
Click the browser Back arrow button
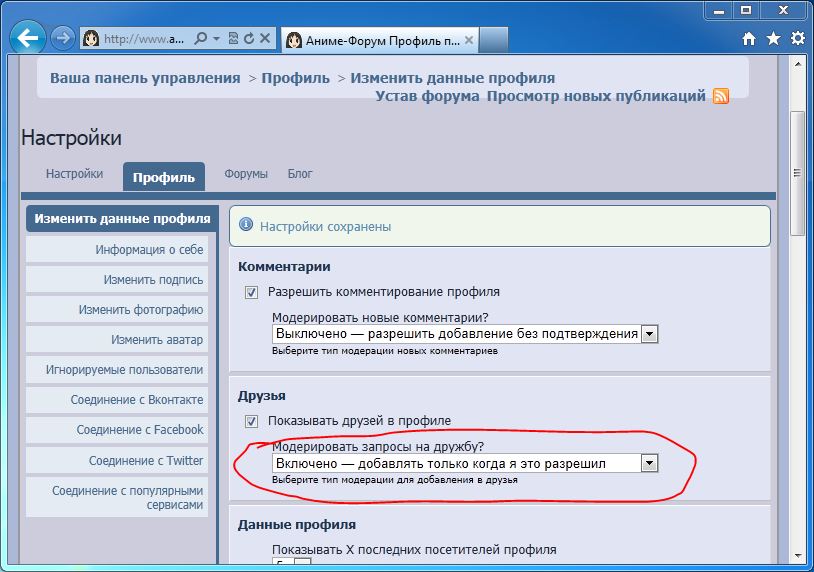[28, 39]
